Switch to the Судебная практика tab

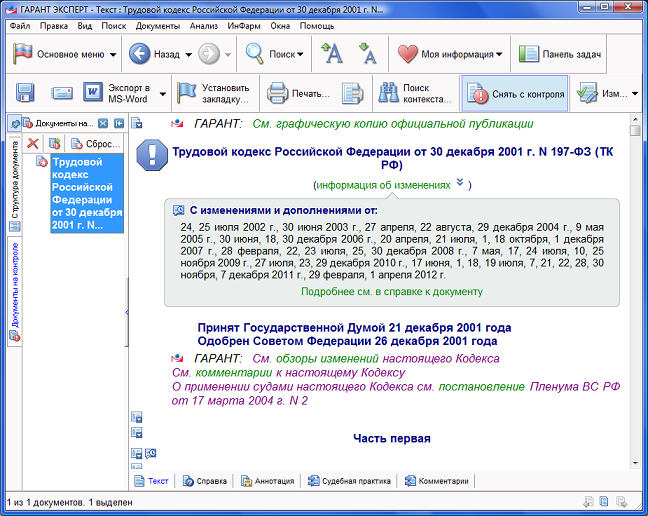(x=347, y=481)
